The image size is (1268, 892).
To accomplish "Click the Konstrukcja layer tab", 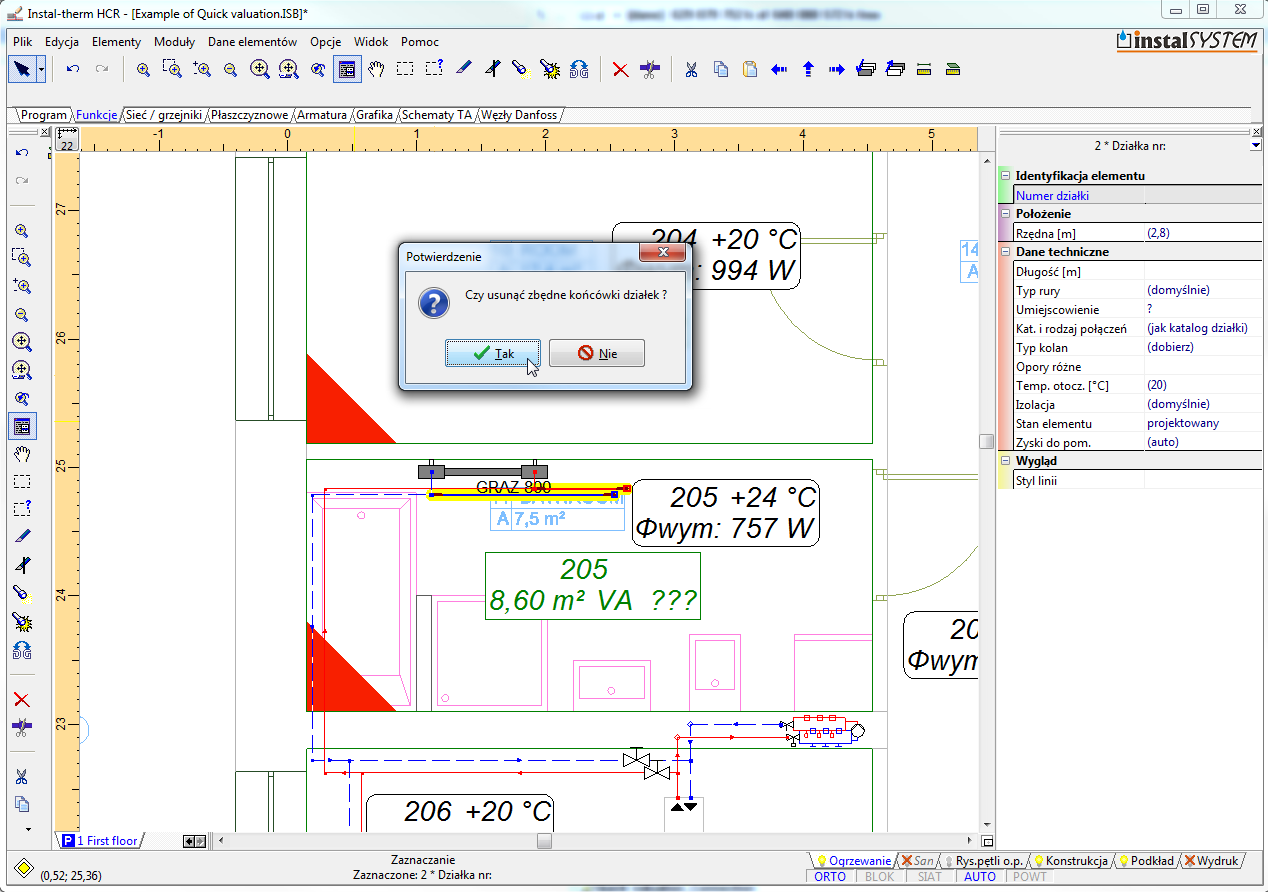I will click(1076, 861).
